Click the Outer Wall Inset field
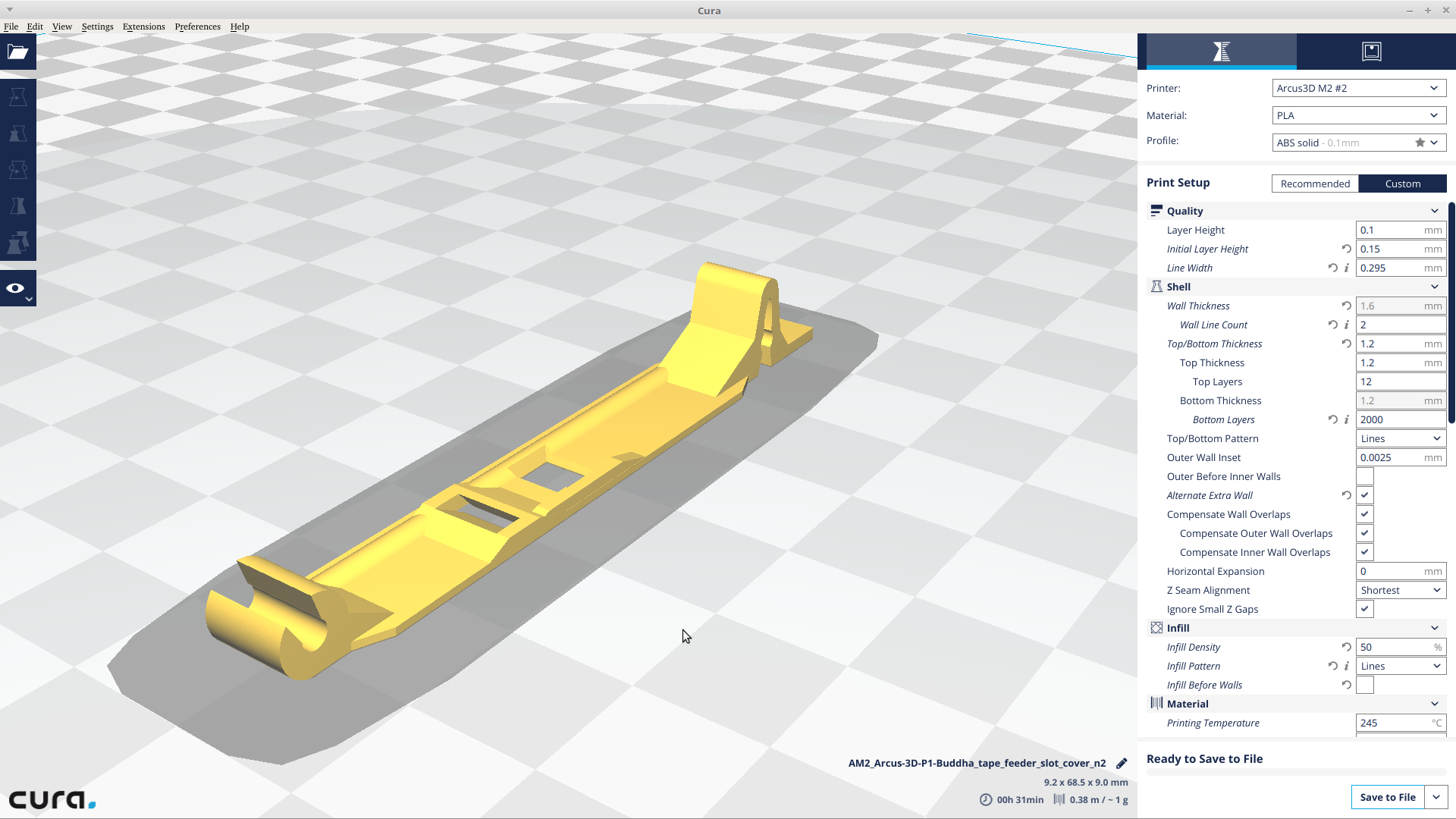This screenshot has width=1456, height=819. click(1401, 457)
